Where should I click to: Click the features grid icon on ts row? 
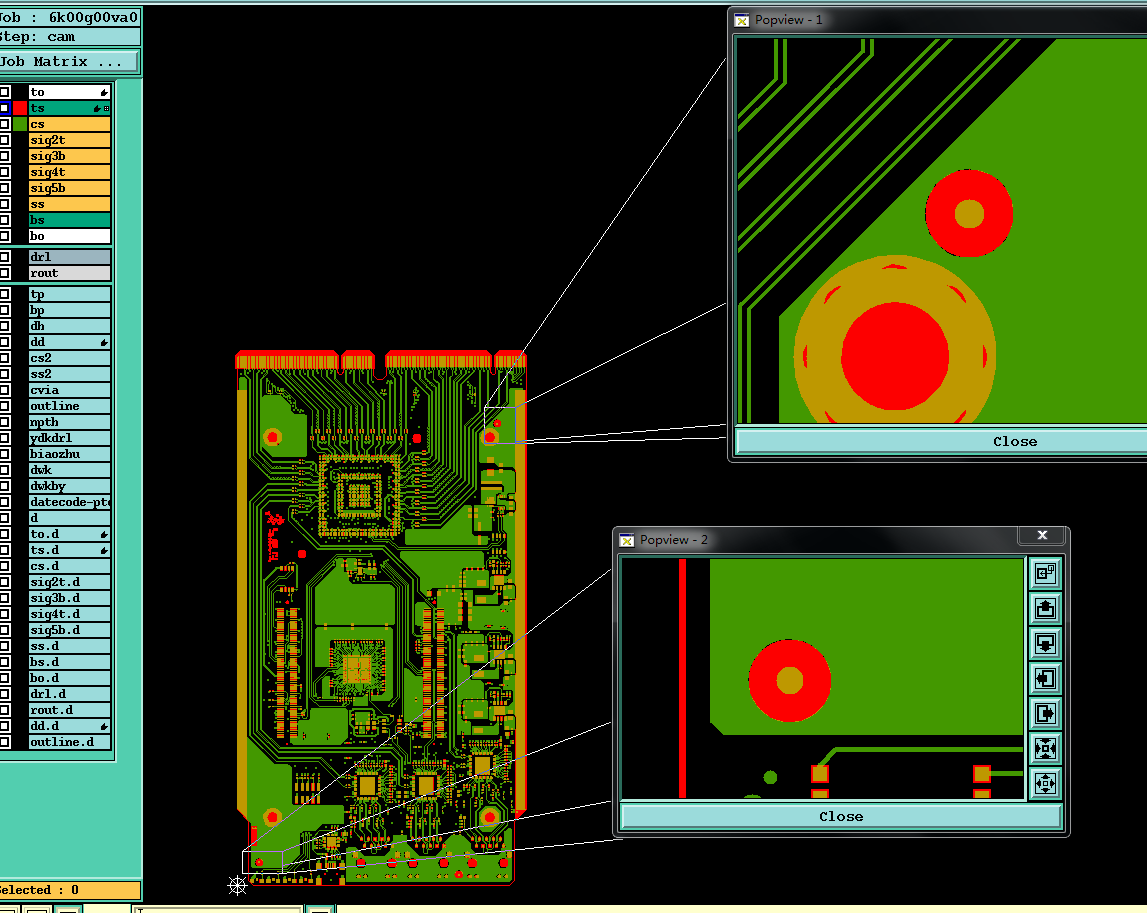(x=106, y=108)
